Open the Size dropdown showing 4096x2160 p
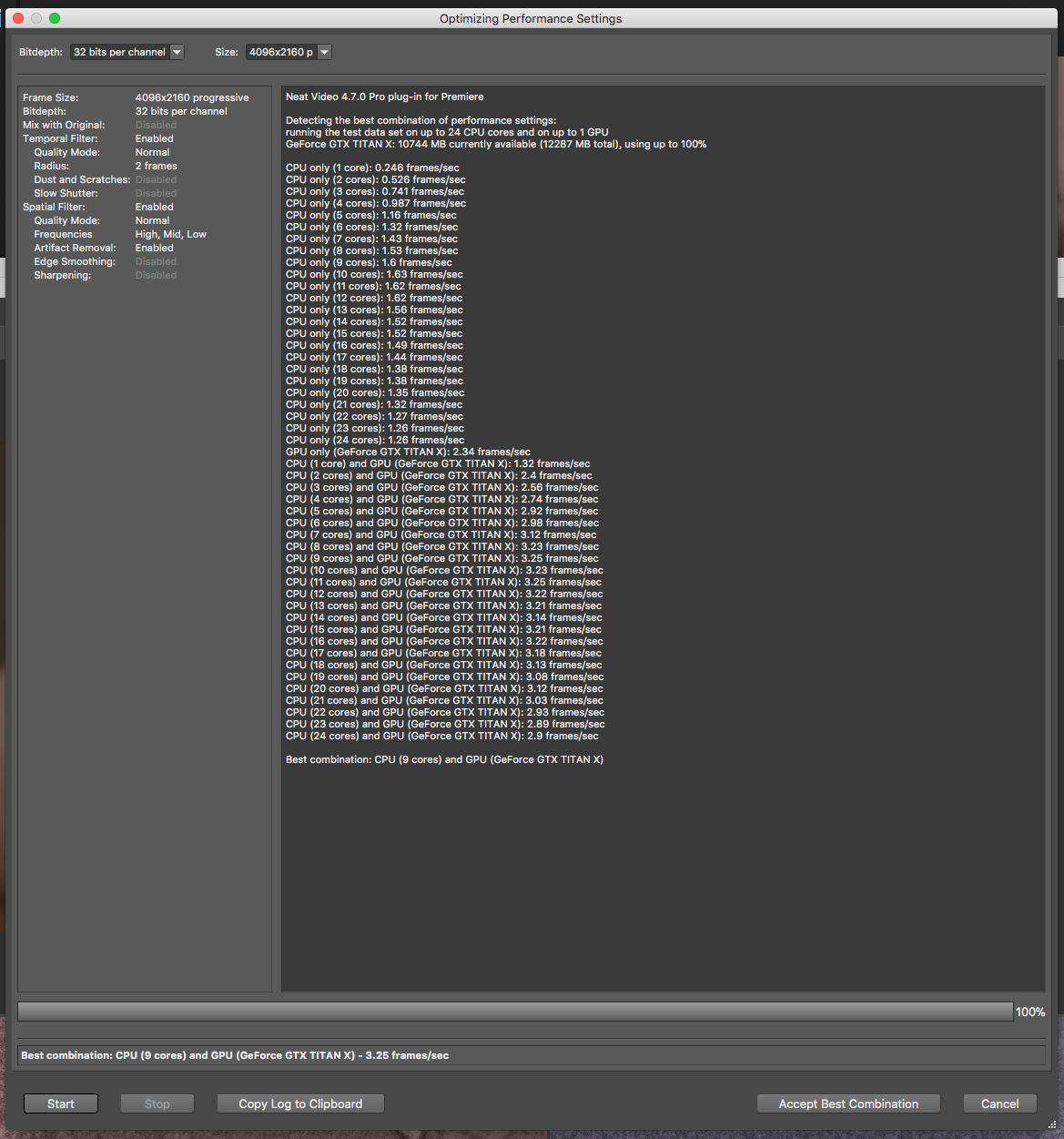This screenshot has height=1139, width=1064. (289, 52)
